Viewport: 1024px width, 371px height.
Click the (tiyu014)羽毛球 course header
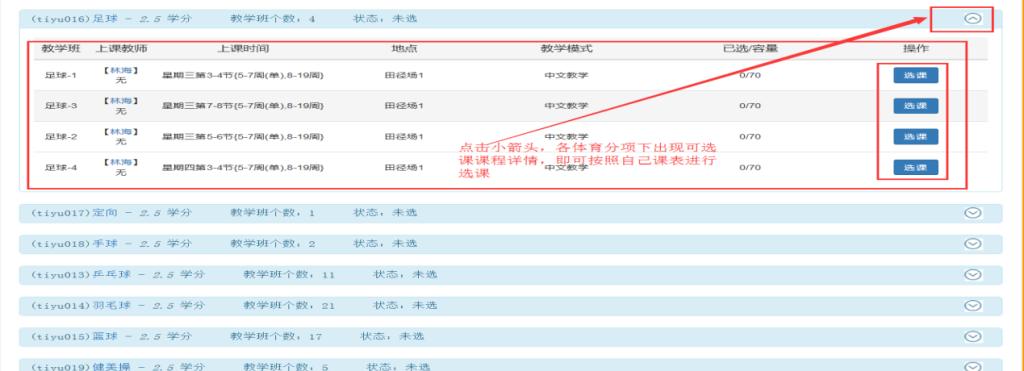[x=510, y=306]
